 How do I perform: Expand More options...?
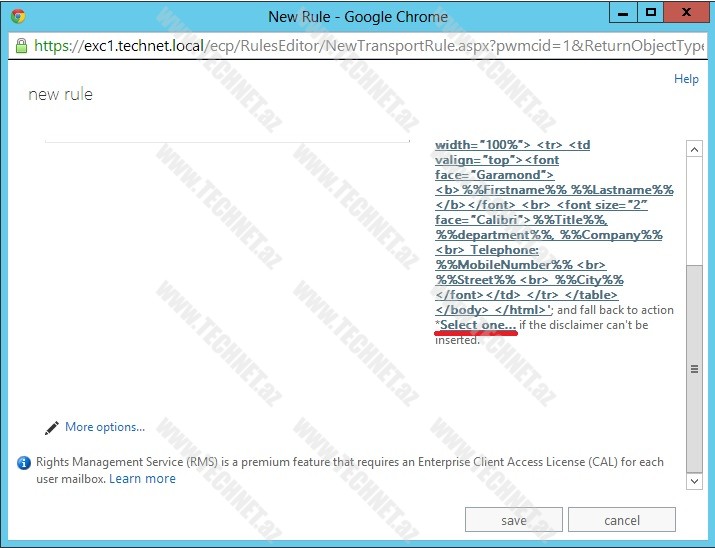(x=104, y=427)
